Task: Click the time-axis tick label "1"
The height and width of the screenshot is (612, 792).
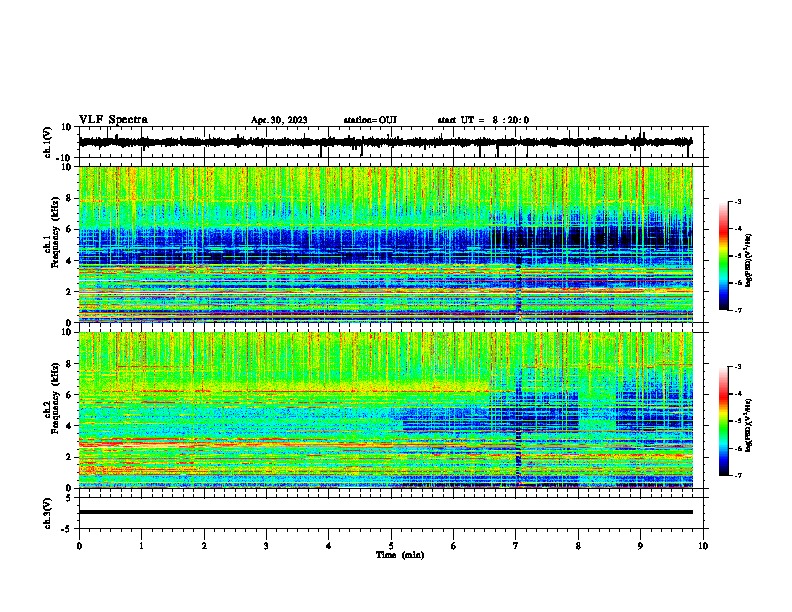Action: click(x=141, y=546)
